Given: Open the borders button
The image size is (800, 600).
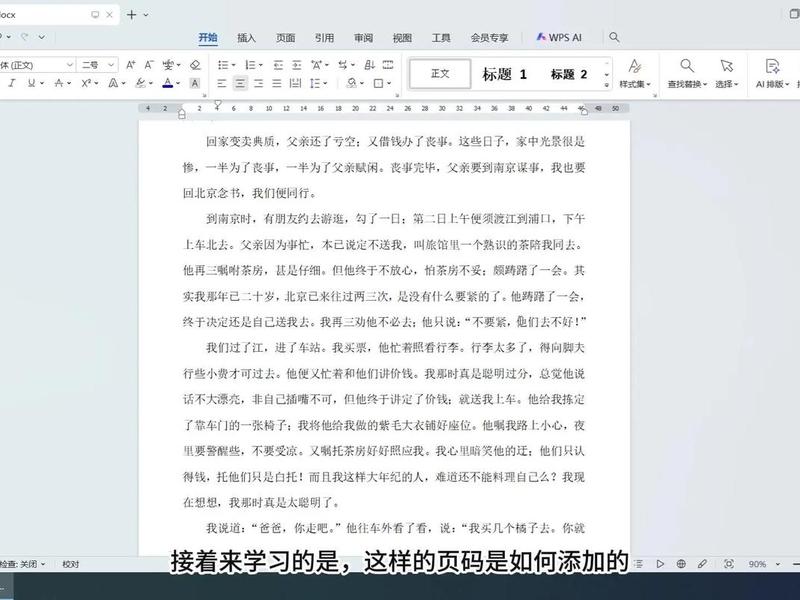Looking at the screenshot, I should [378, 83].
